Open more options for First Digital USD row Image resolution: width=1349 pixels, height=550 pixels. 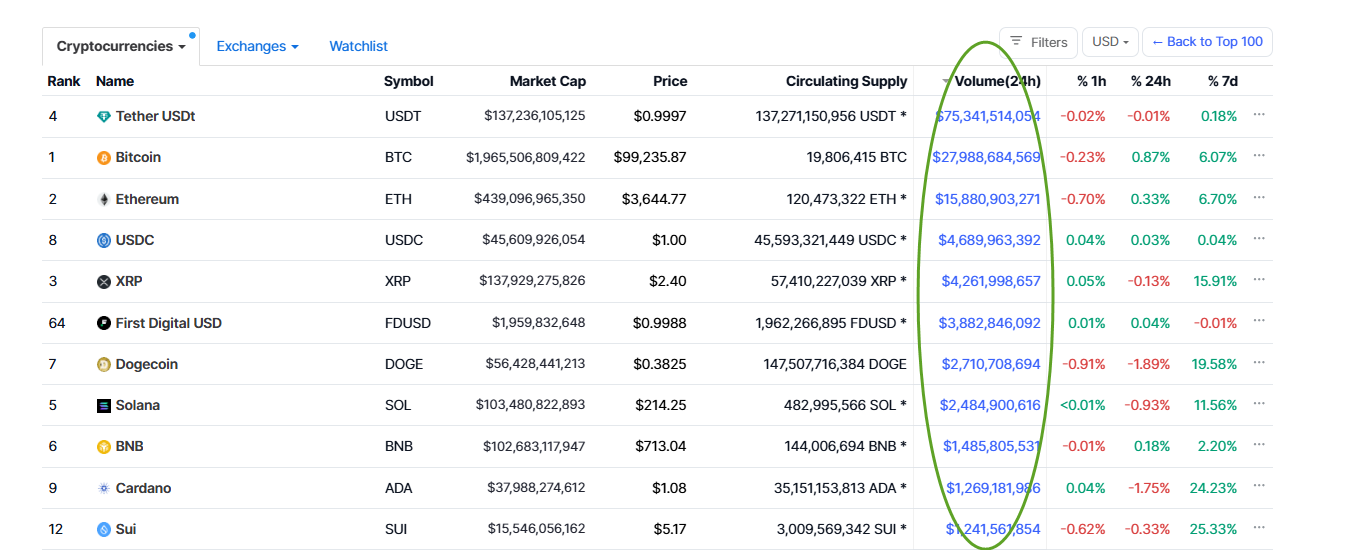[1259, 321]
